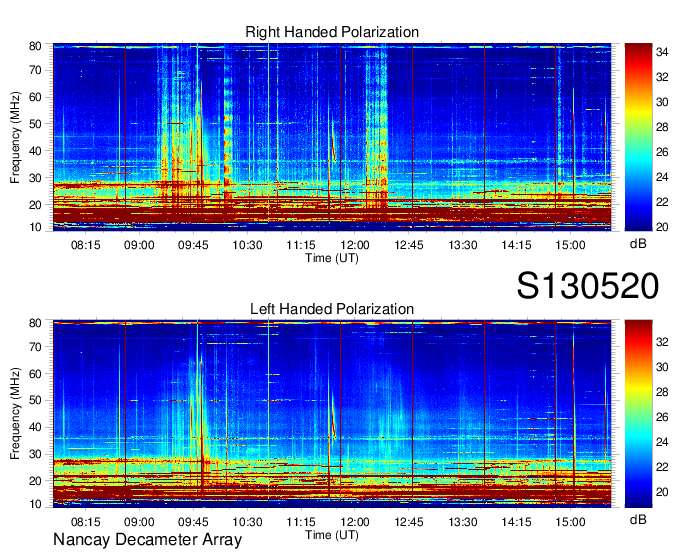This screenshot has height=552, width=680.
Task: Click the Time (UT) axis label under the Left Handed plot
Action: [x=332, y=535]
